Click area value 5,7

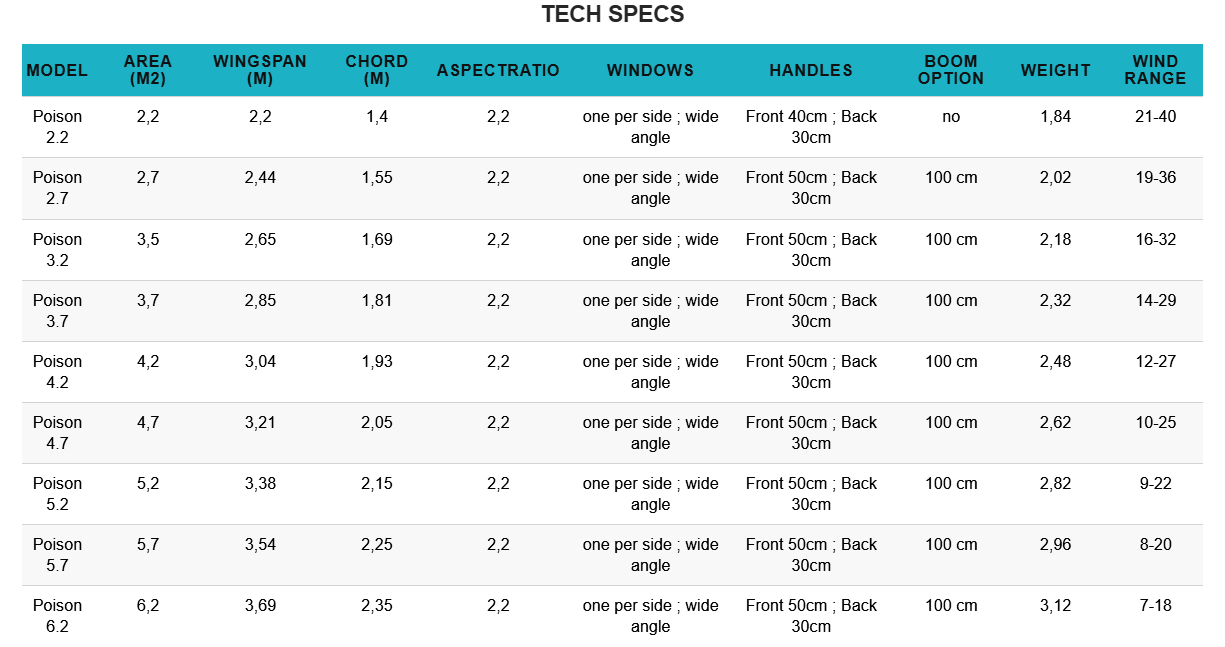coord(148,544)
